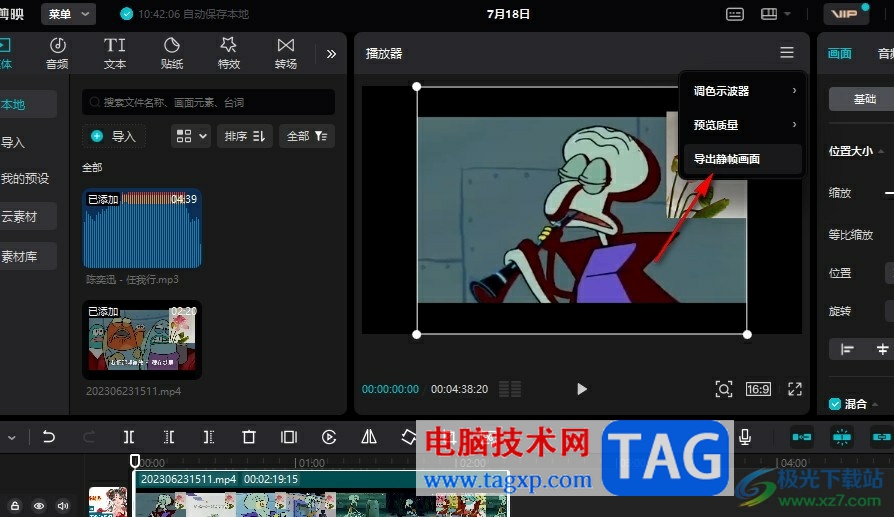Select the 基础 sub-tab button
This screenshot has width=894, height=517.
(864, 99)
